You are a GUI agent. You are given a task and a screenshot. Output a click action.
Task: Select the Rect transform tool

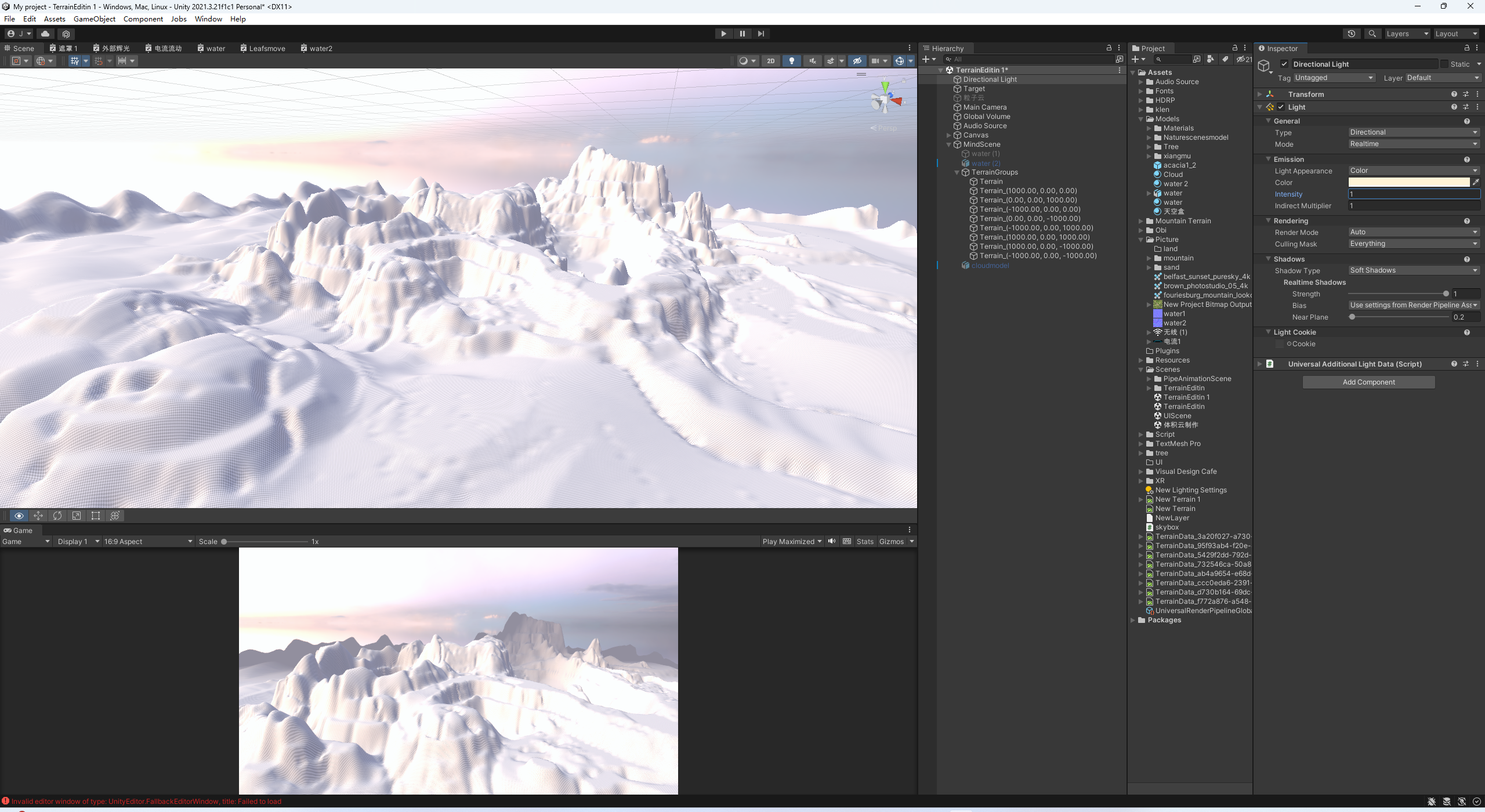click(x=96, y=516)
